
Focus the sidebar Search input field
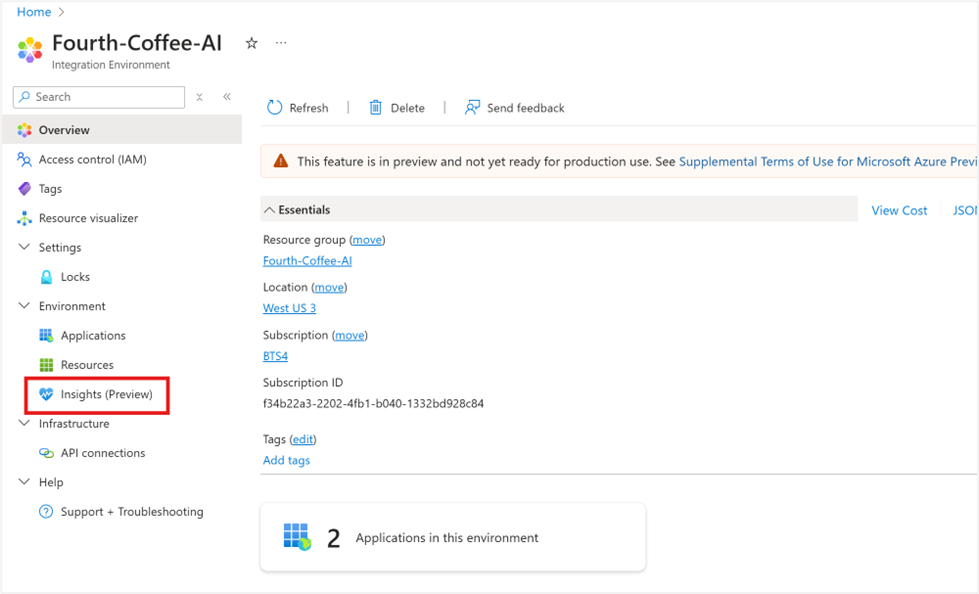click(x=99, y=97)
